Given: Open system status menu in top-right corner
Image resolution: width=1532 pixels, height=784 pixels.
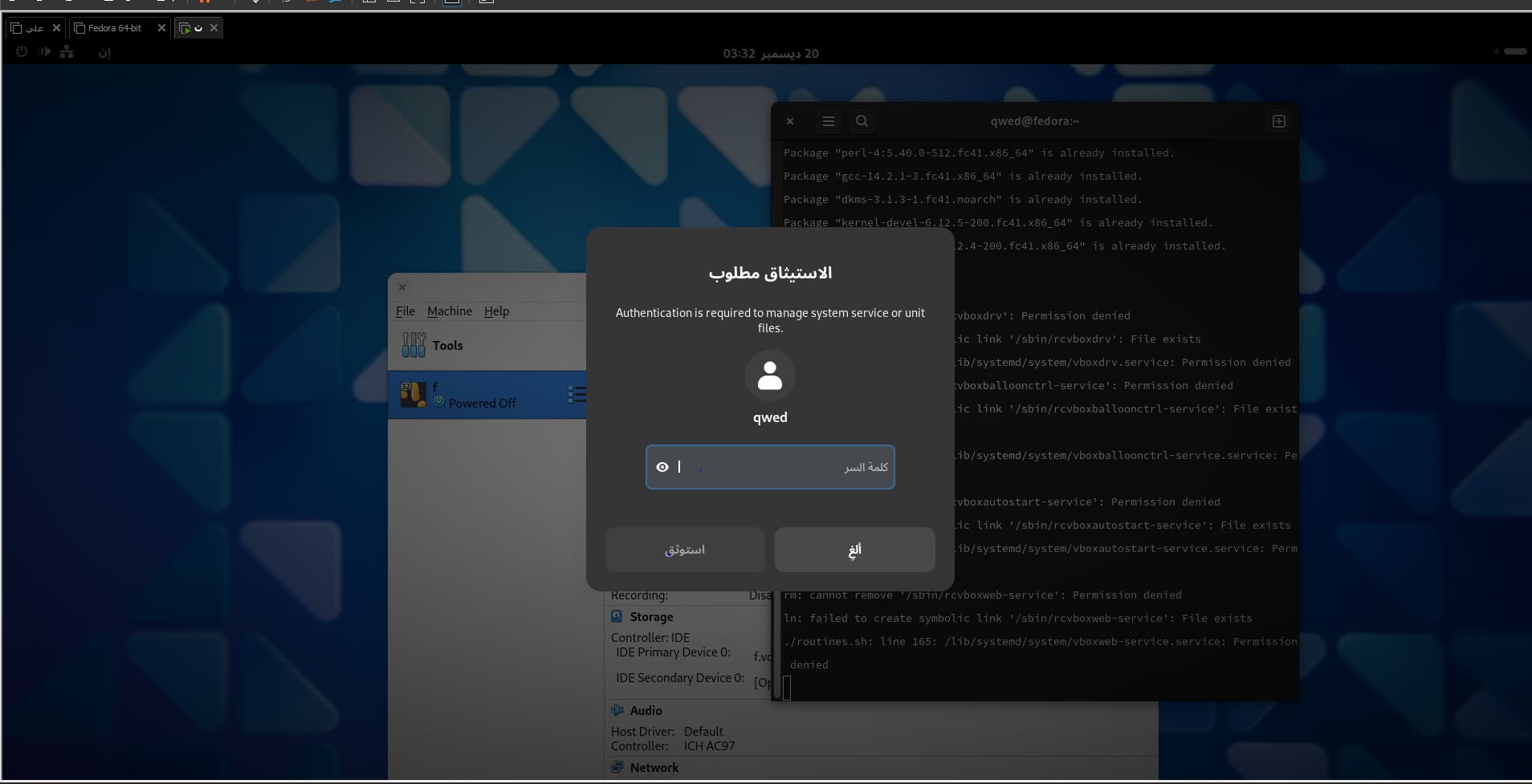Looking at the screenshot, I should [1510, 51].
